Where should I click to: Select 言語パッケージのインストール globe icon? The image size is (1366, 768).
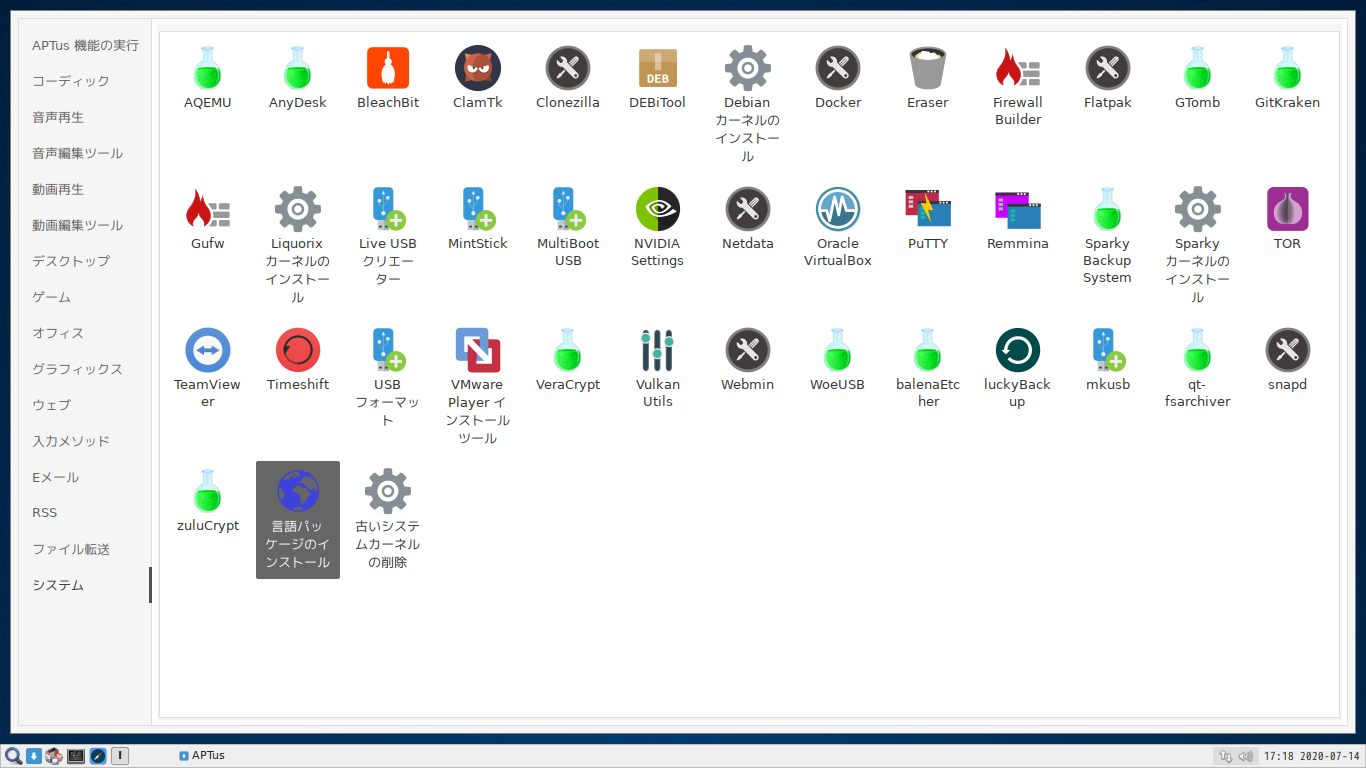tap(298, 491)
